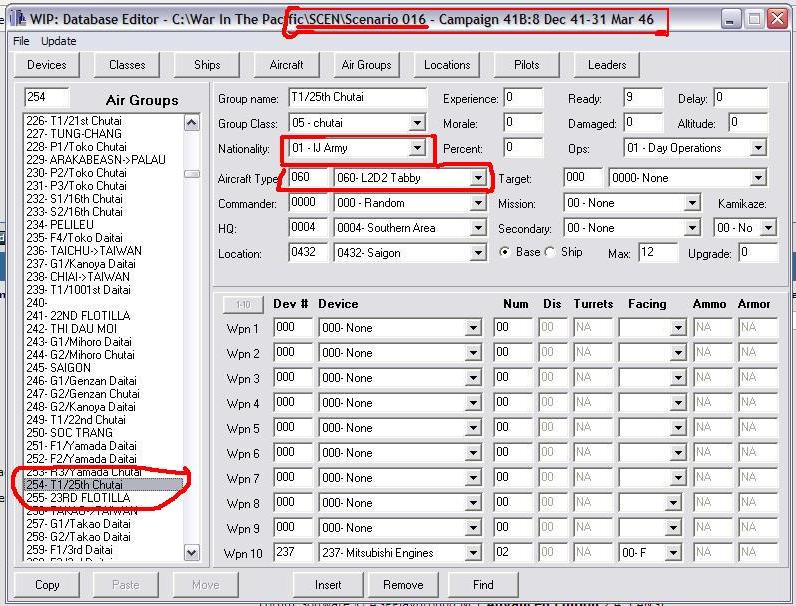This screenshot has width=796, height=606.
Task: Click the Group name field
Action: tap(357, 97)
